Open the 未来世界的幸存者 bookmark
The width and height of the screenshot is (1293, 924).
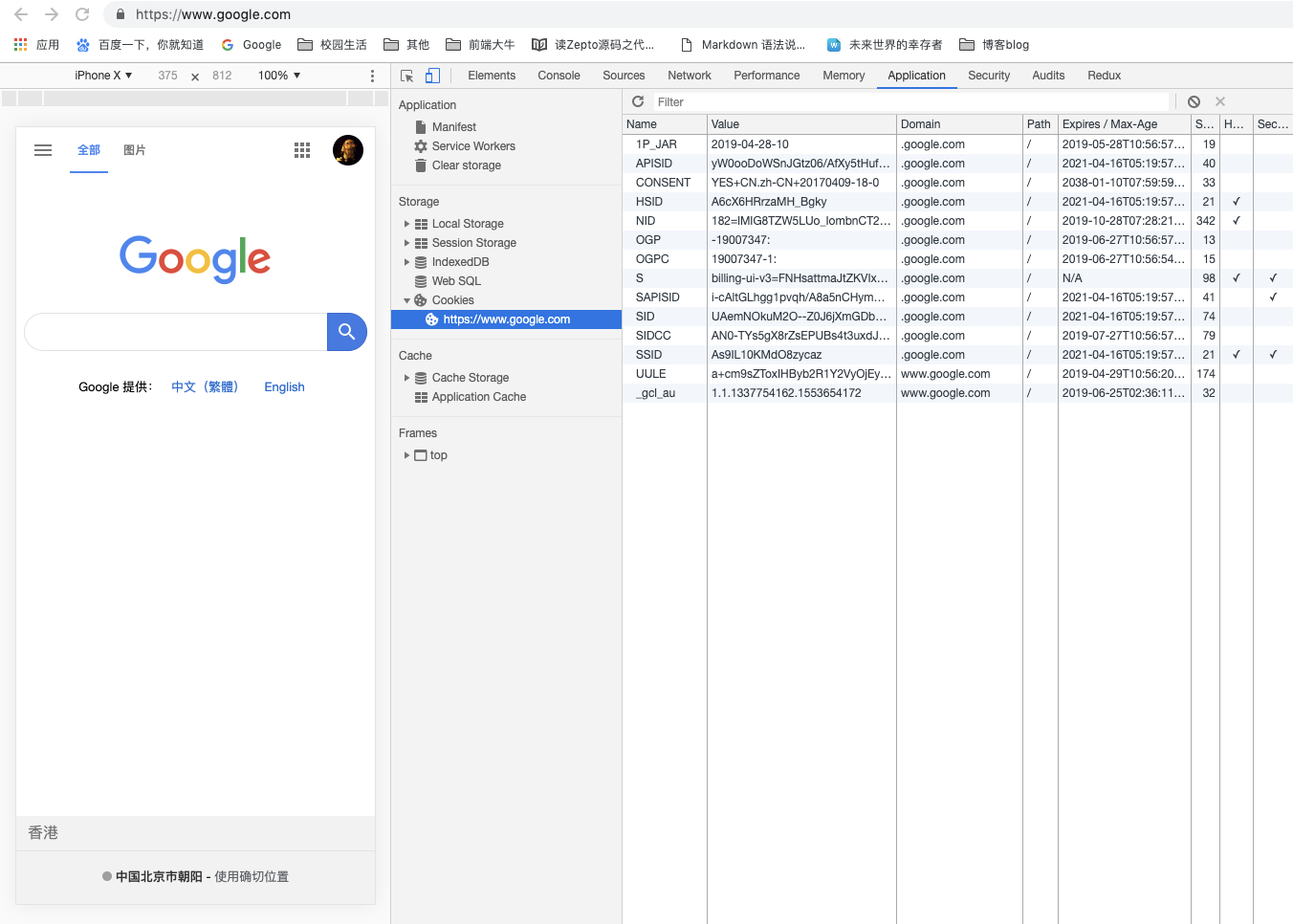click(885, 45)
